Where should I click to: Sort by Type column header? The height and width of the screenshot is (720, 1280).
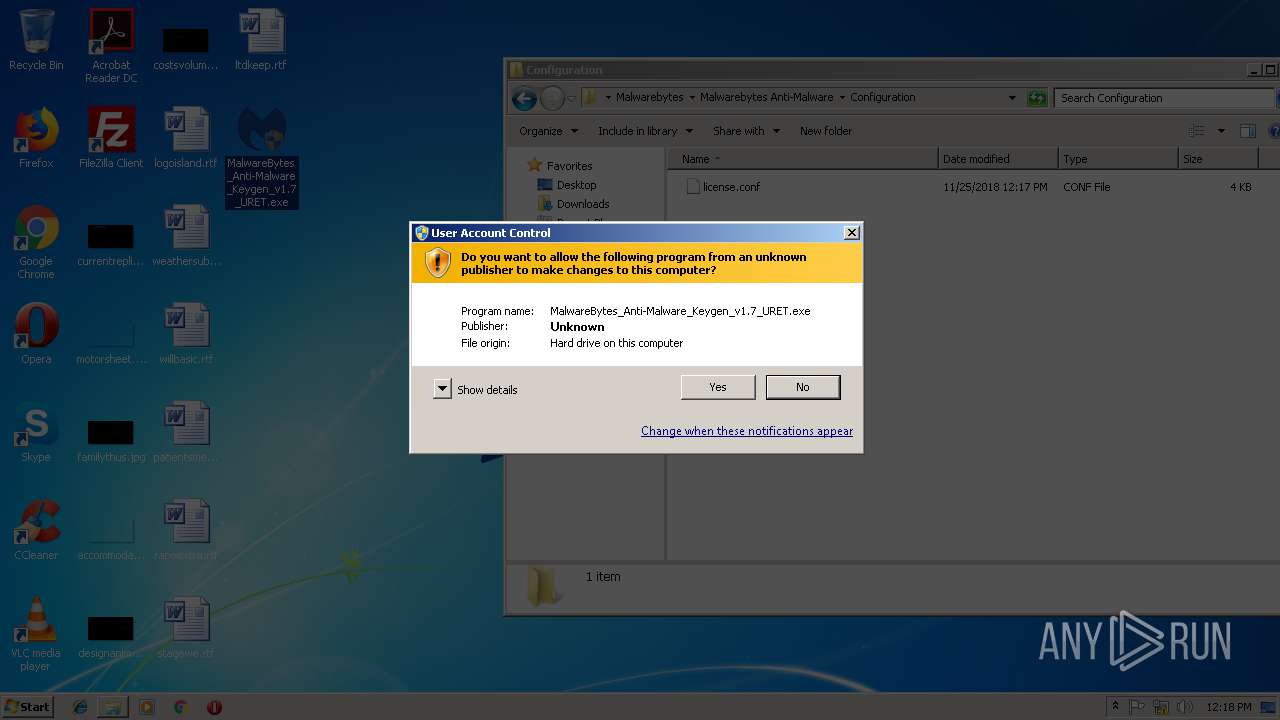pyautogui.click(x=1118, y=159)
